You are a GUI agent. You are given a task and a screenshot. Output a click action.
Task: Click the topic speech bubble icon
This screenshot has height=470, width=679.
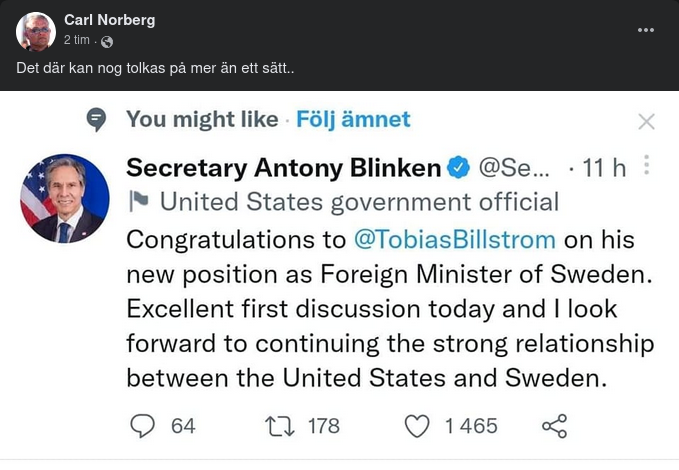[x=97, y=120]
